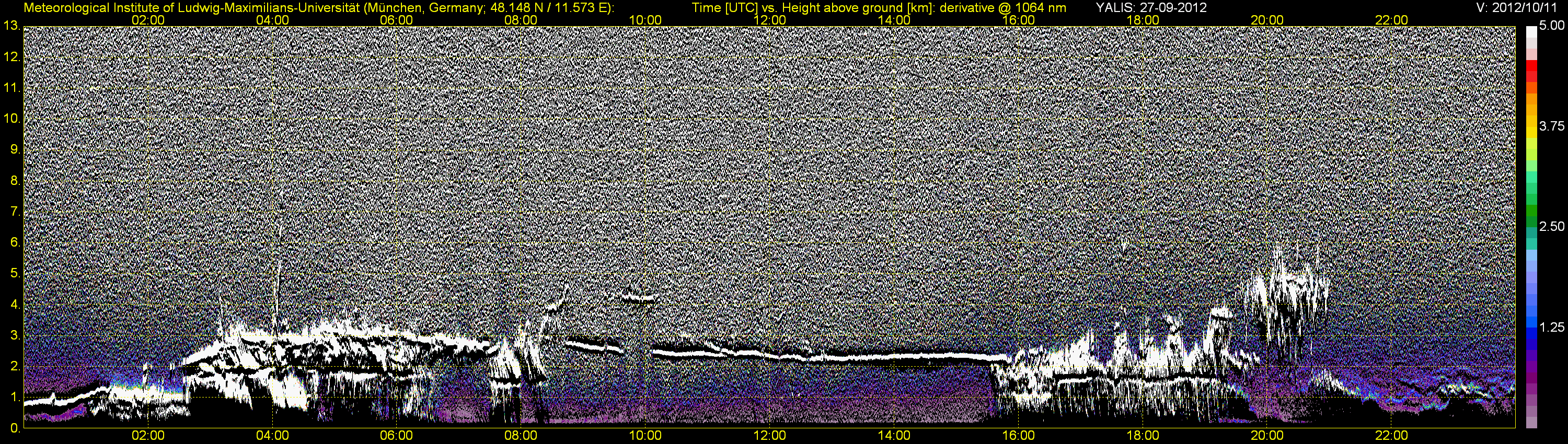Click the 1 km height axis label

pyautogui.click(x=15, y=397)
